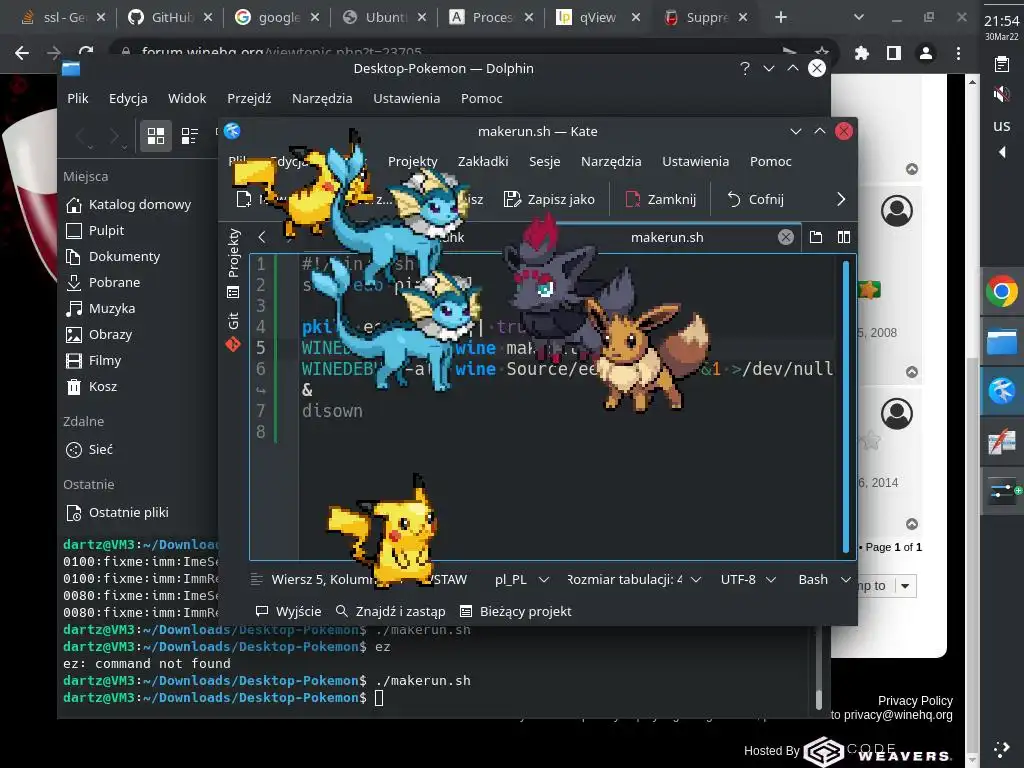Image resolution: width=1024 pixels, height=768 pixels.
Task: Switch Dolphin to compact view mode
Action: 189,136
